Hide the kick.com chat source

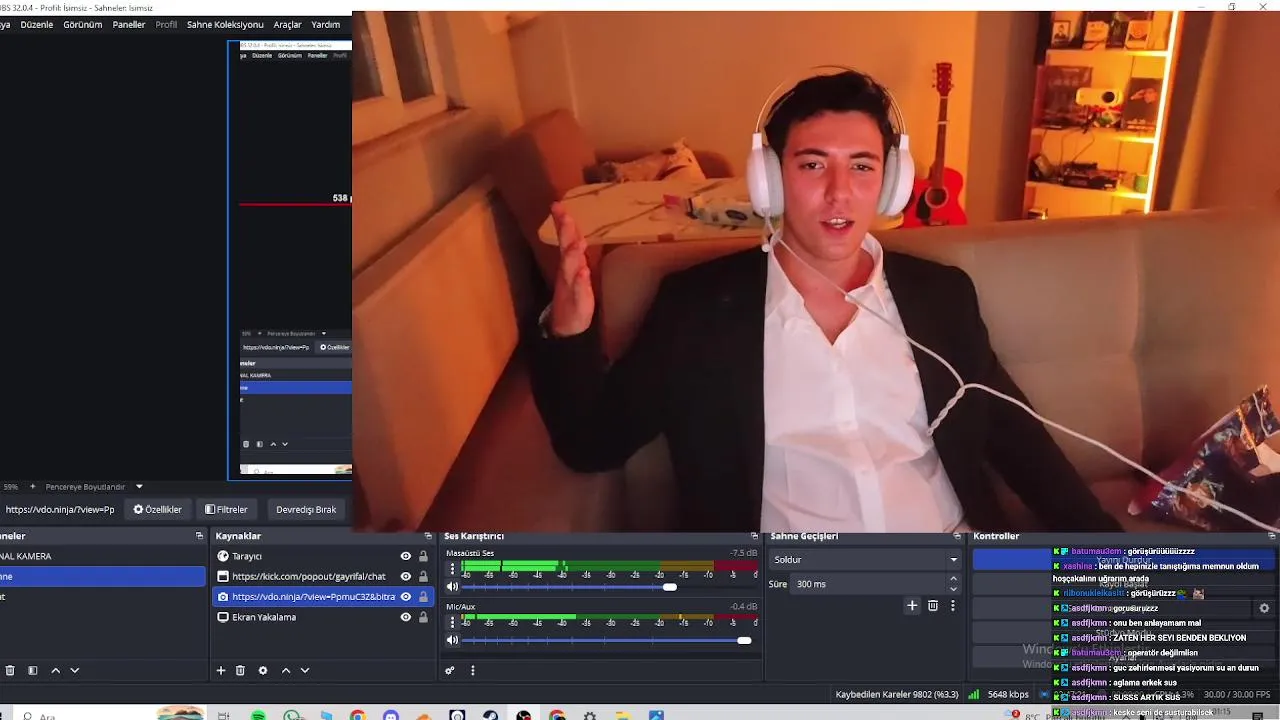(406, 577)
